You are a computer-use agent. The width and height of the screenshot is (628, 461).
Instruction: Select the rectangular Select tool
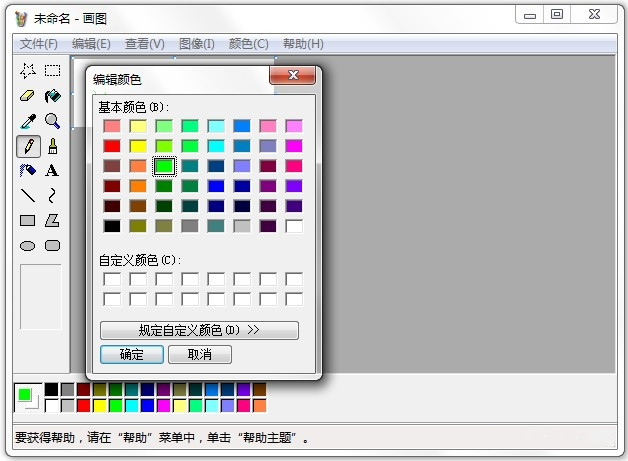(x=52, y=70)
